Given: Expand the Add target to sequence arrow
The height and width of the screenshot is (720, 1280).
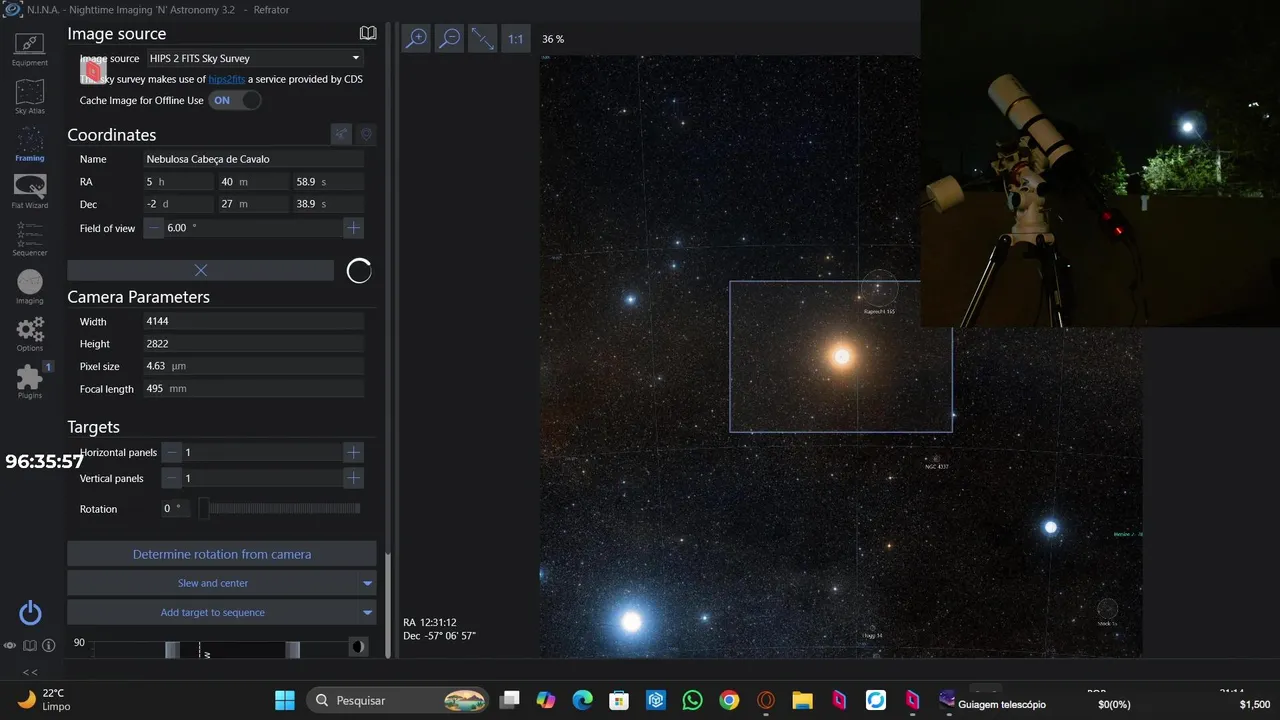Looking at the screenshot, I should pyautogui.click(x=367, y=612).
